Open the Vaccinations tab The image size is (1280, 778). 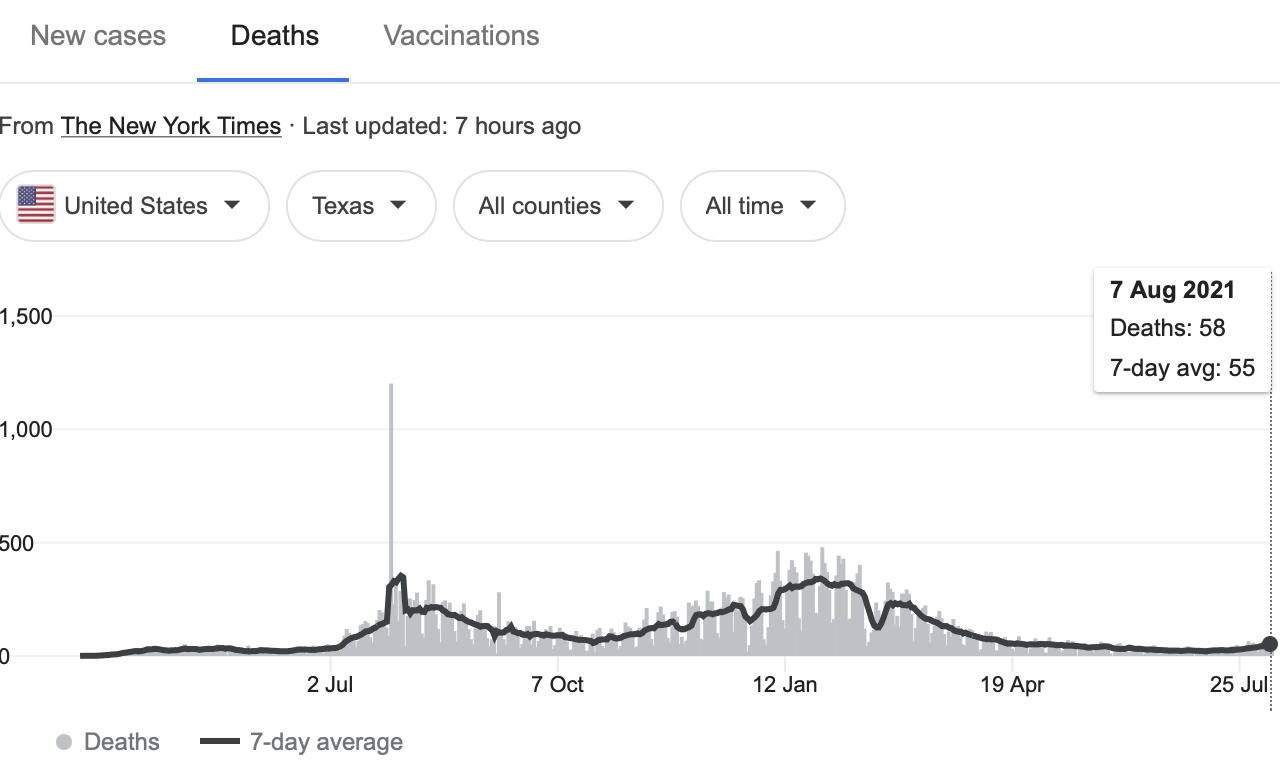coord(461,36)
